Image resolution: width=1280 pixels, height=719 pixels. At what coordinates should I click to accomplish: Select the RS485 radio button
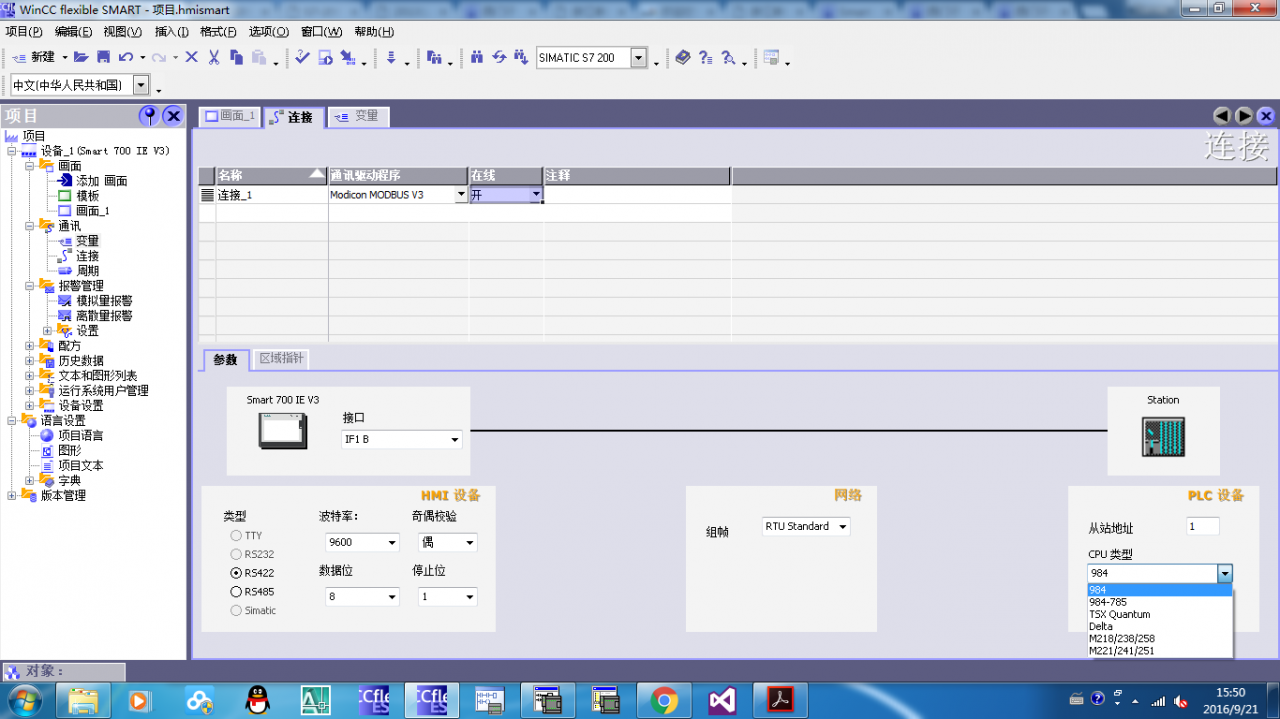(x=236, y=592)
